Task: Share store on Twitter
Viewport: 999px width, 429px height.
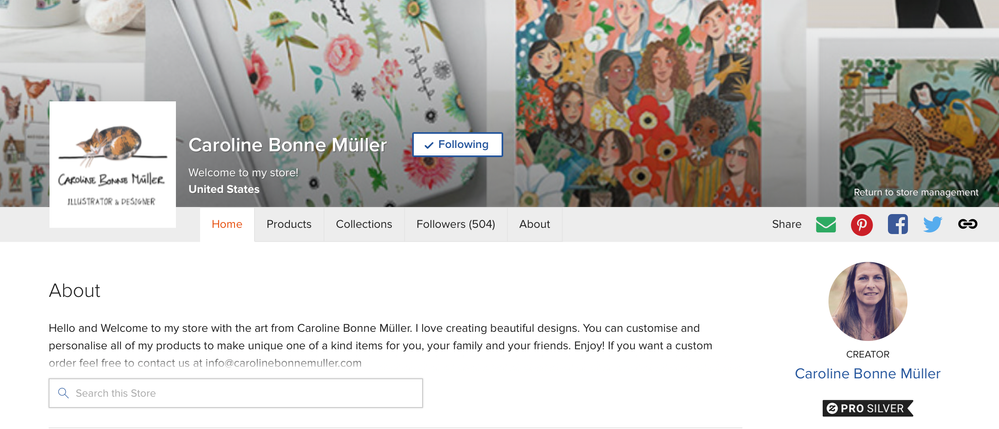Action: (x=933, y=224)
